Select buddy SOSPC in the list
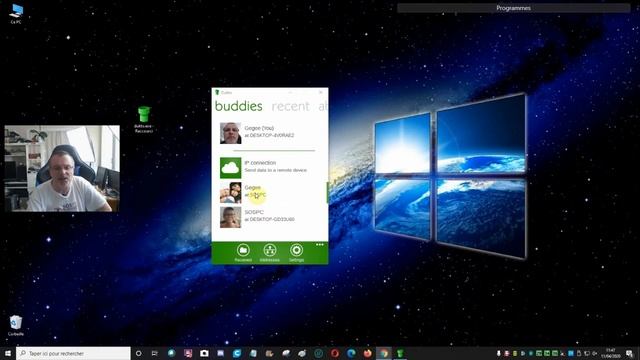This screenshot has height=360, width=640. tap(269, 217)
